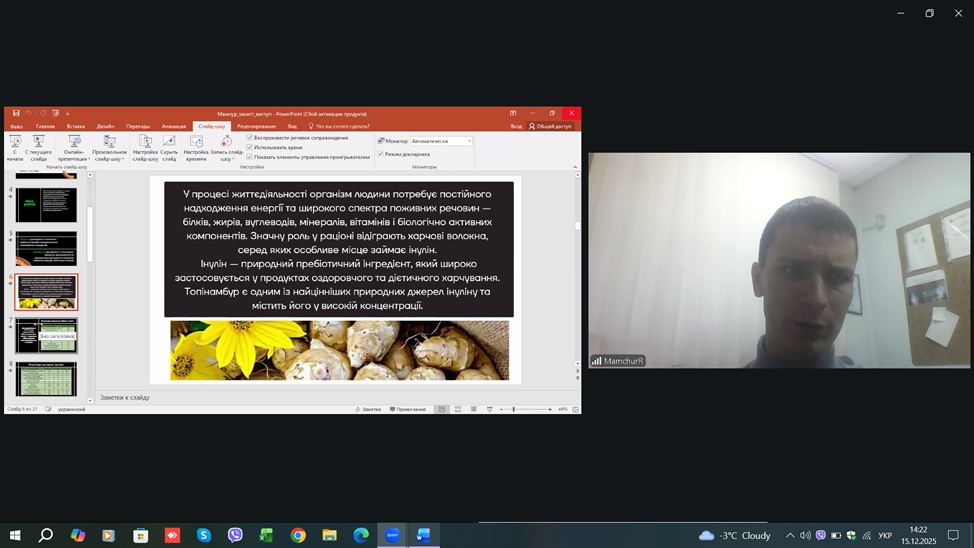Open the Monitor dropdown list
Image resolution: width=974 pixels, height=548 pixels.
[469, 141]
